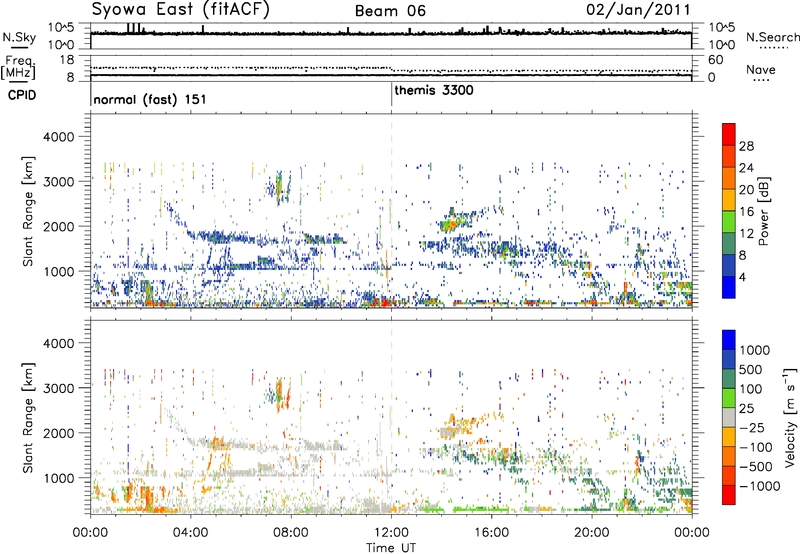Click the date '02/Jan/2011'
The image size is (800, 554).
(638, 10)
